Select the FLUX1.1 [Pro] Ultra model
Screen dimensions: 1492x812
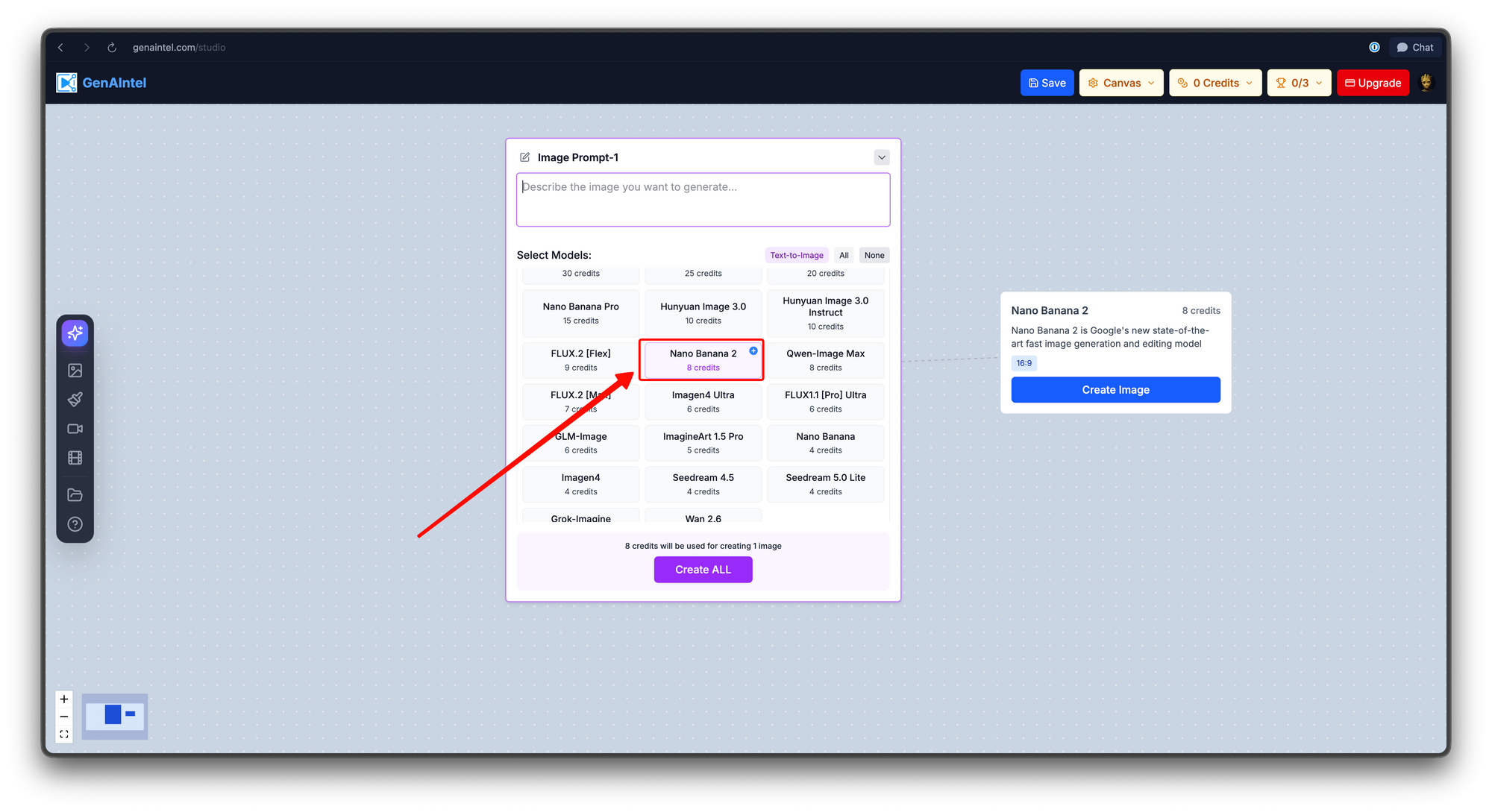pyautogui.click(x=826, y=402)
